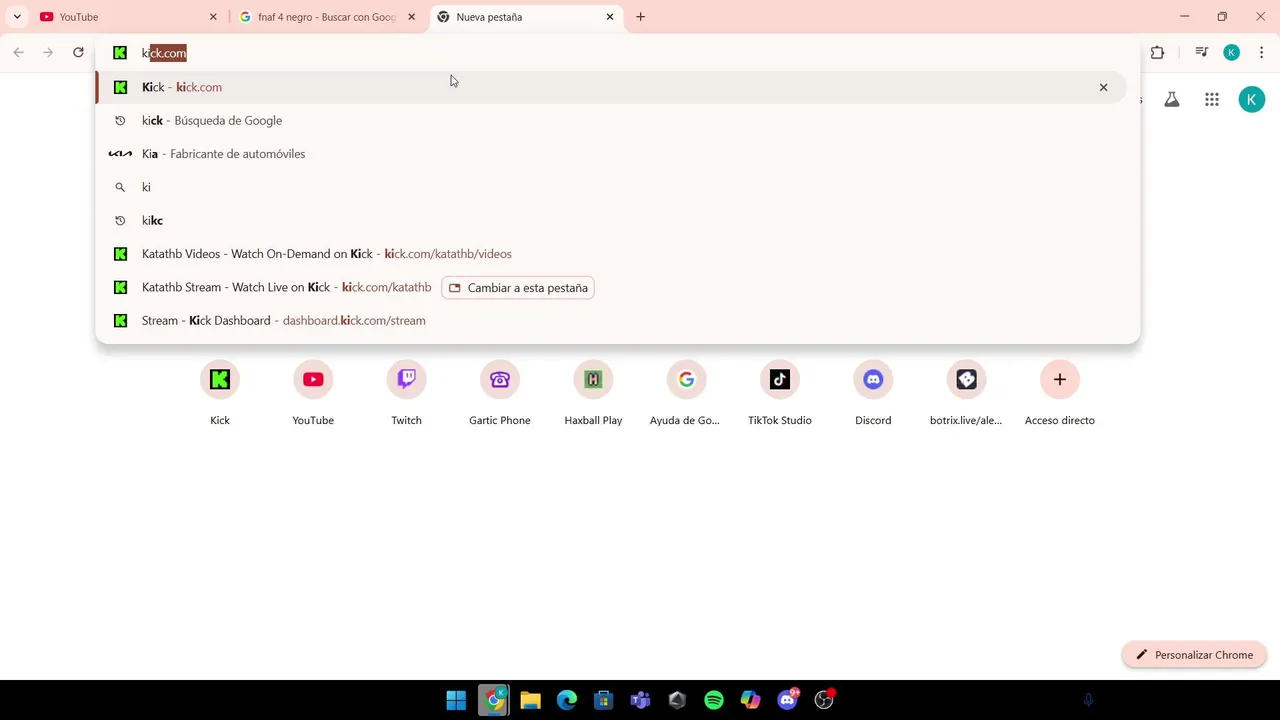This screenshot has height=720, width=1280.
Task: Close the Nueva pestaña tab
Action: point(610,17)
